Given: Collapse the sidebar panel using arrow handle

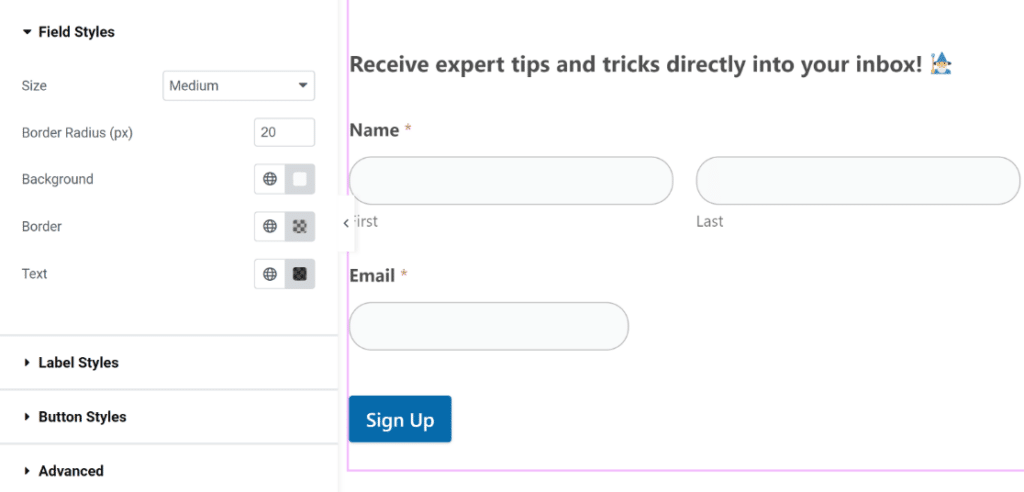Looking at the screenshot, I should 346,223.
